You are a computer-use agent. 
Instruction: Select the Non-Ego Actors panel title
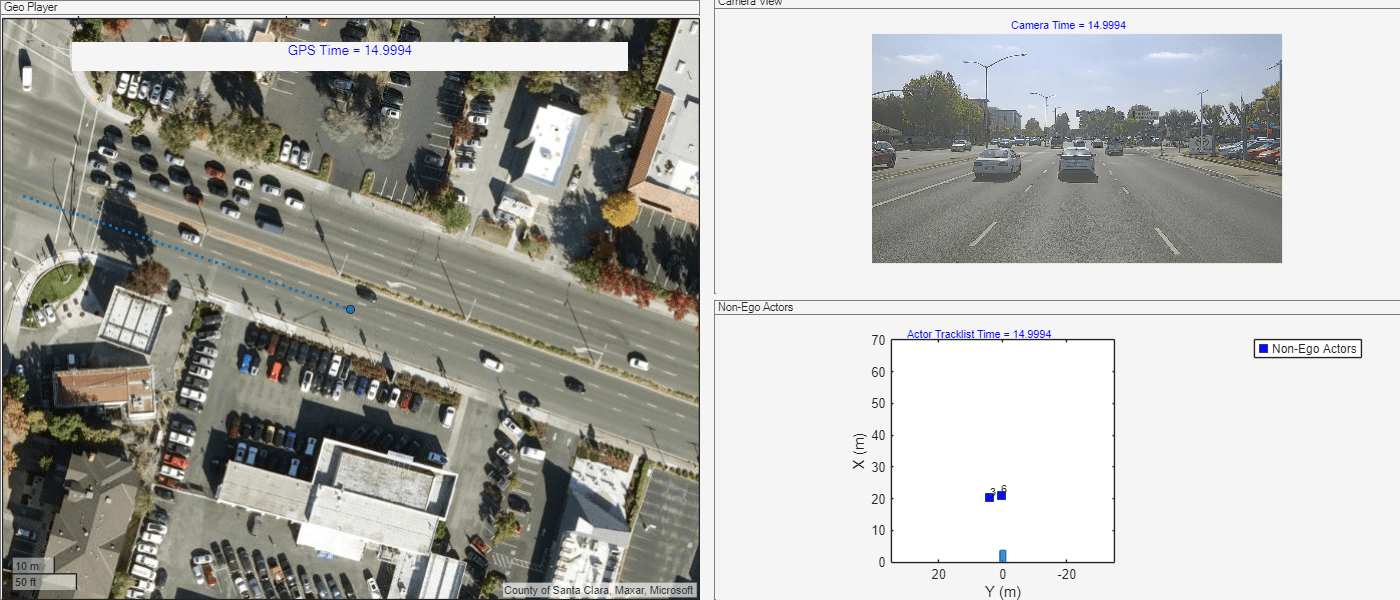755,307
